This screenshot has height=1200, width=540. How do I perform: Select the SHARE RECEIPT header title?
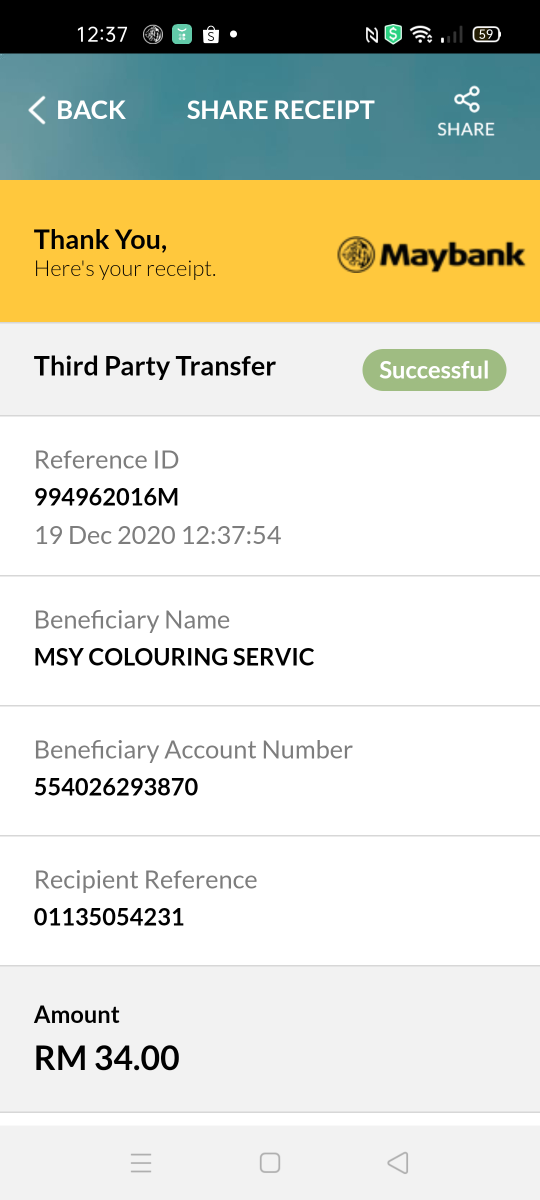(x=281, y=110)
